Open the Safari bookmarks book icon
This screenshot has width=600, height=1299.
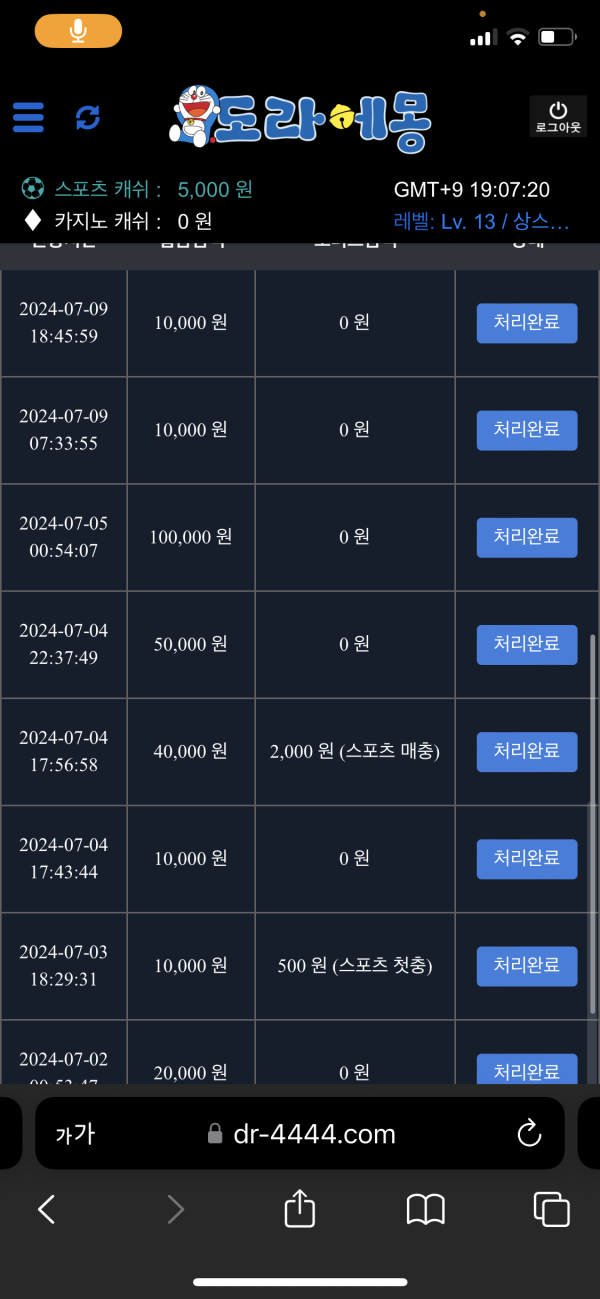tap(426, 1210)
